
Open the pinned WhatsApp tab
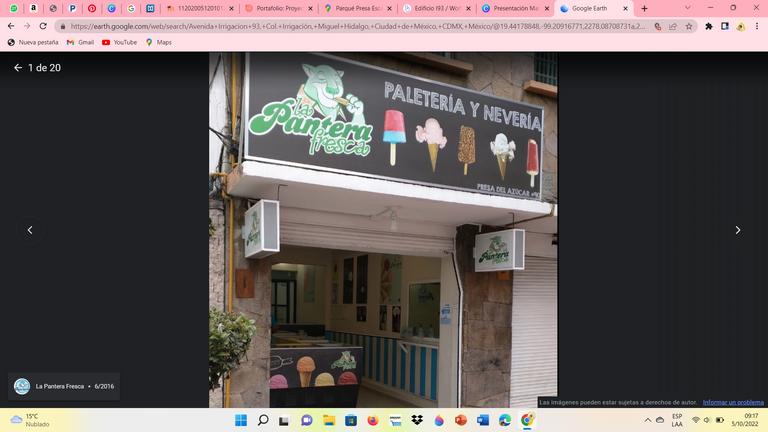coord(14,8)
